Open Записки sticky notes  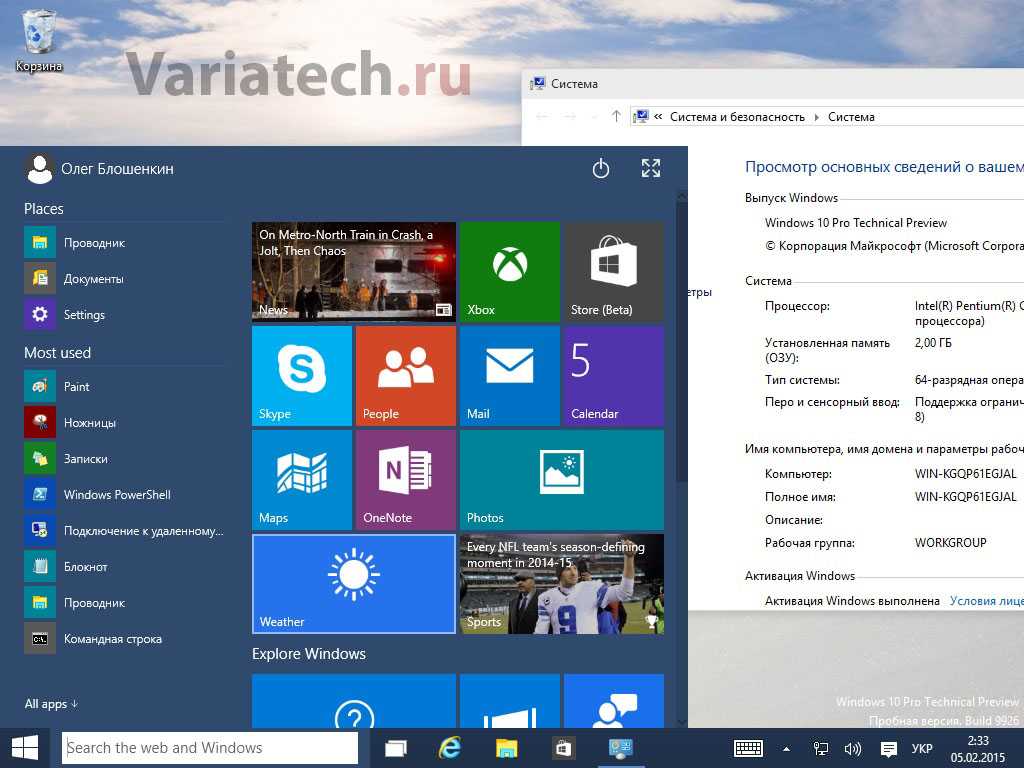tap(124, 458)
